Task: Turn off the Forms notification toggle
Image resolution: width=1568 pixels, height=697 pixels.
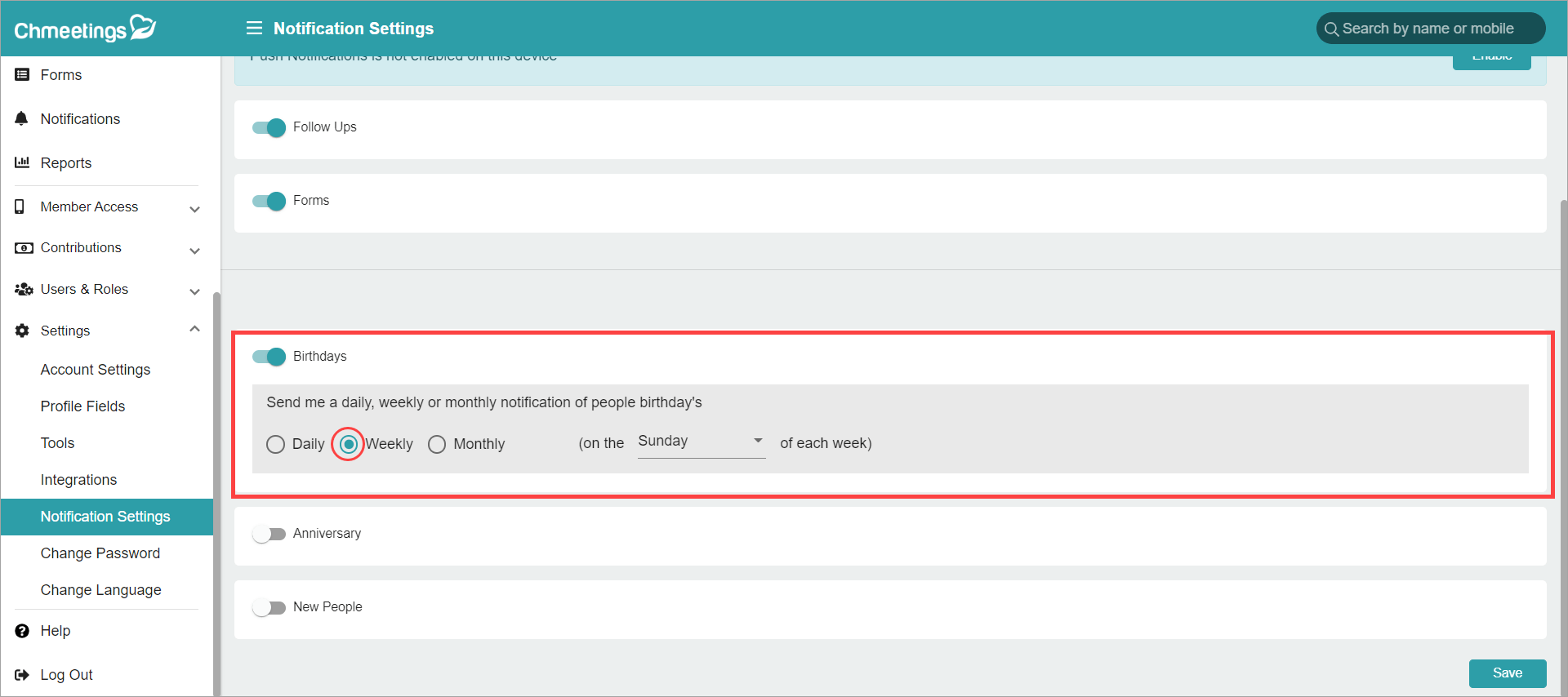Action: [x=269, y=201]
